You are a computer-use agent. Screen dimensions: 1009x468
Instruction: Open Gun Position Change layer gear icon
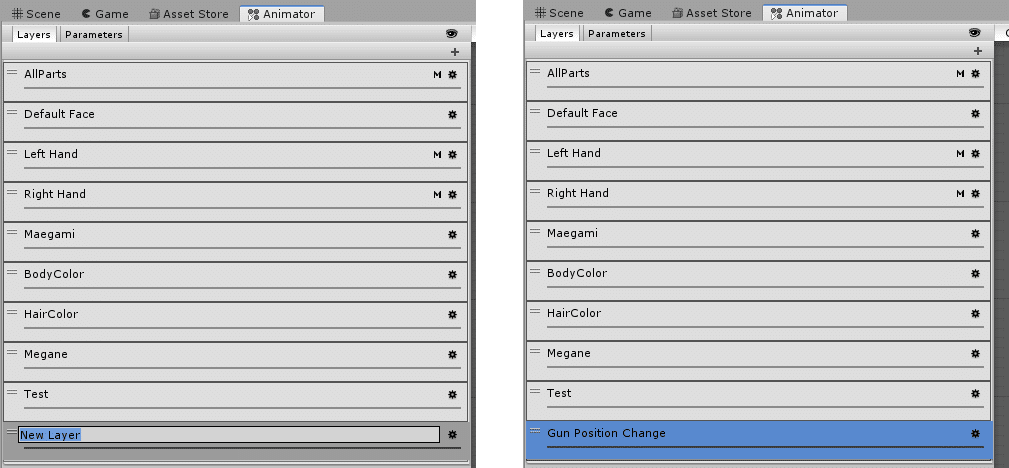976,434
